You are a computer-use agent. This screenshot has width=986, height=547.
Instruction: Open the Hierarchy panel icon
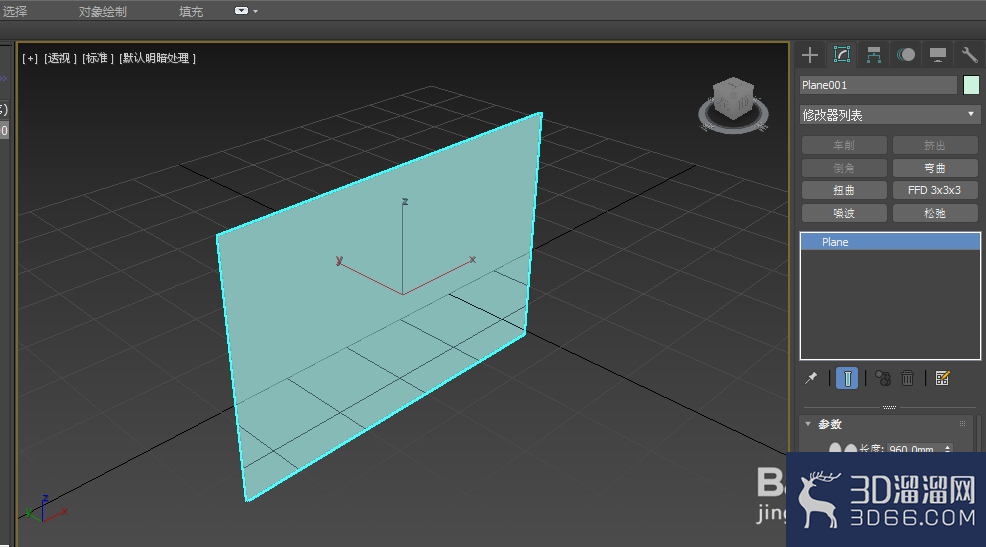[x=873, y=55]
